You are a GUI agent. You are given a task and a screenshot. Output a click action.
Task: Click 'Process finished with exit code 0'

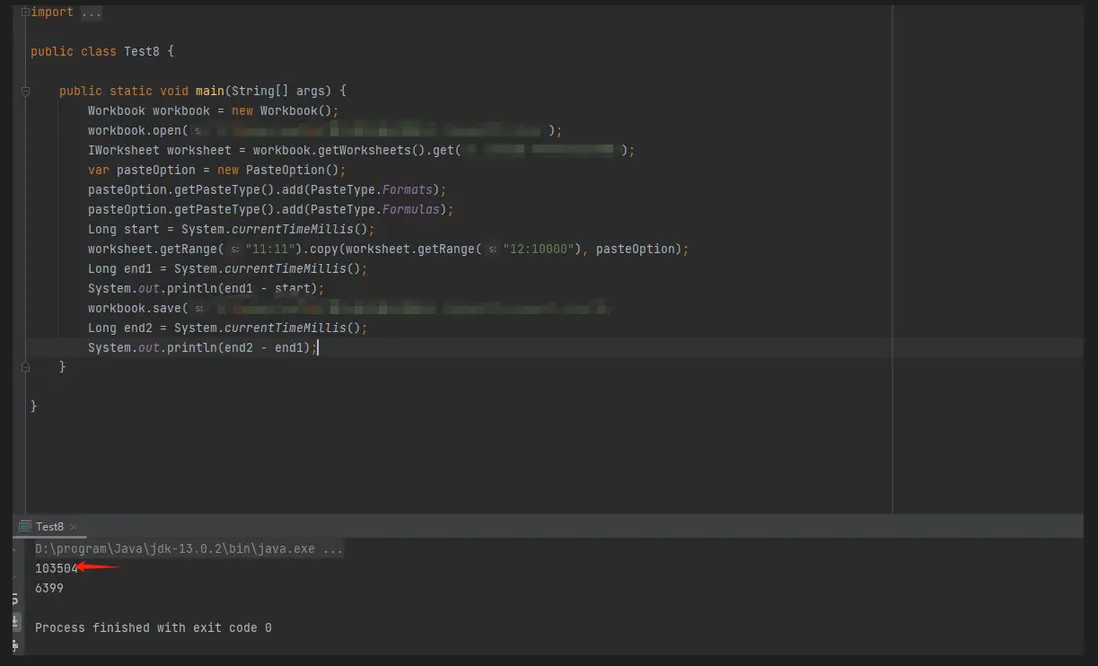click(153, 627)
